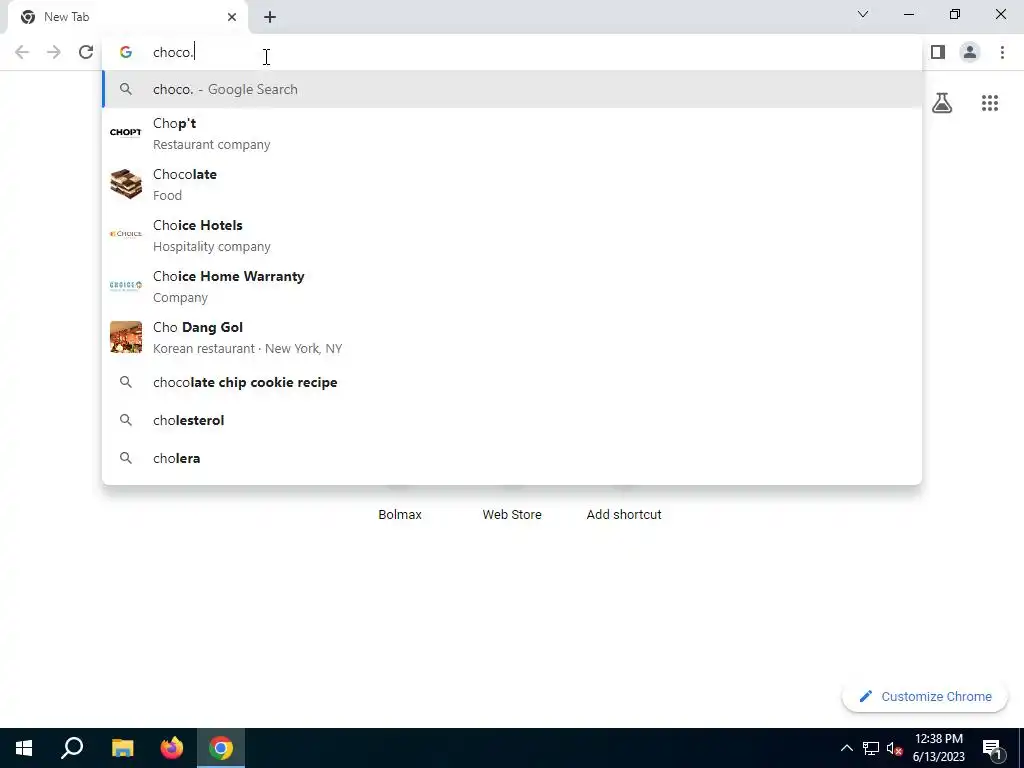Screen dimensions: 1024x768
Task: Reload the current page
Action: 86,52
